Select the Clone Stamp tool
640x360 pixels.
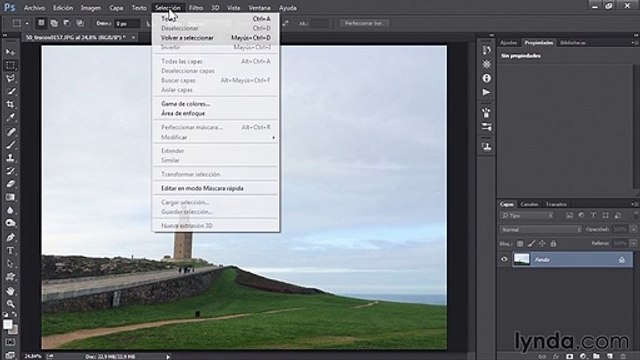click(x=11, y=158)
